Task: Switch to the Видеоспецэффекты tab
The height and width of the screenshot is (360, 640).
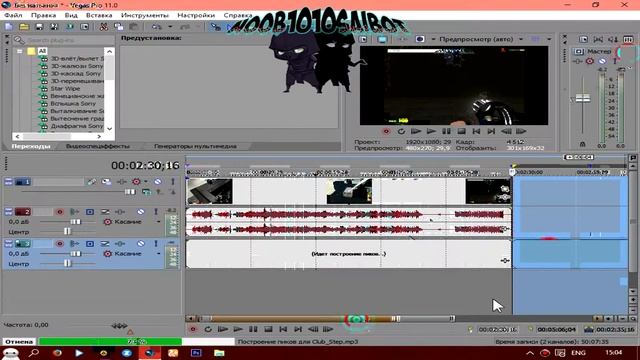Action: (98, 146)
